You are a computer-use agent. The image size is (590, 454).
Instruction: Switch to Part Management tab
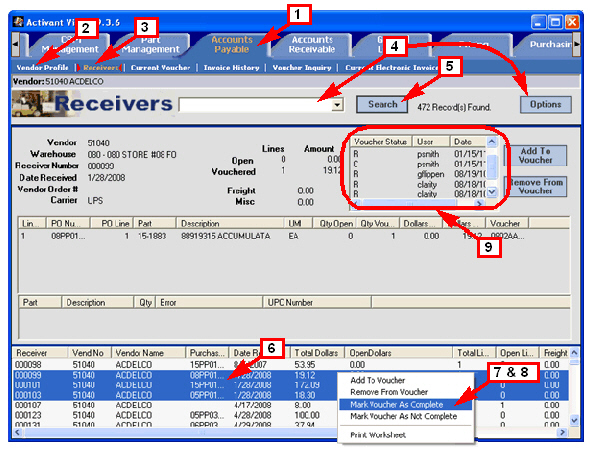[x=151, y=44]
